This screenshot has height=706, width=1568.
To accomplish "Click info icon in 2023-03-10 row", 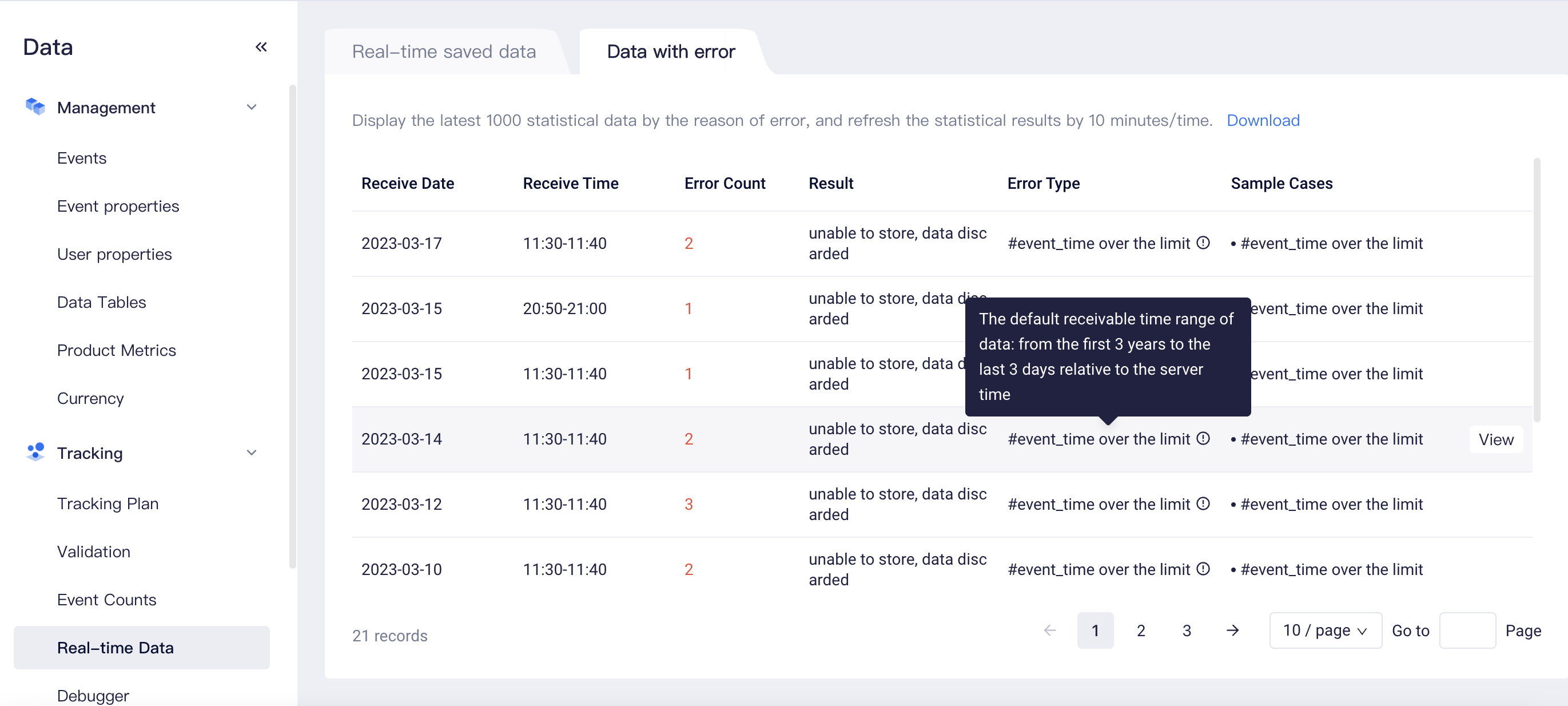I will 1203,568.
